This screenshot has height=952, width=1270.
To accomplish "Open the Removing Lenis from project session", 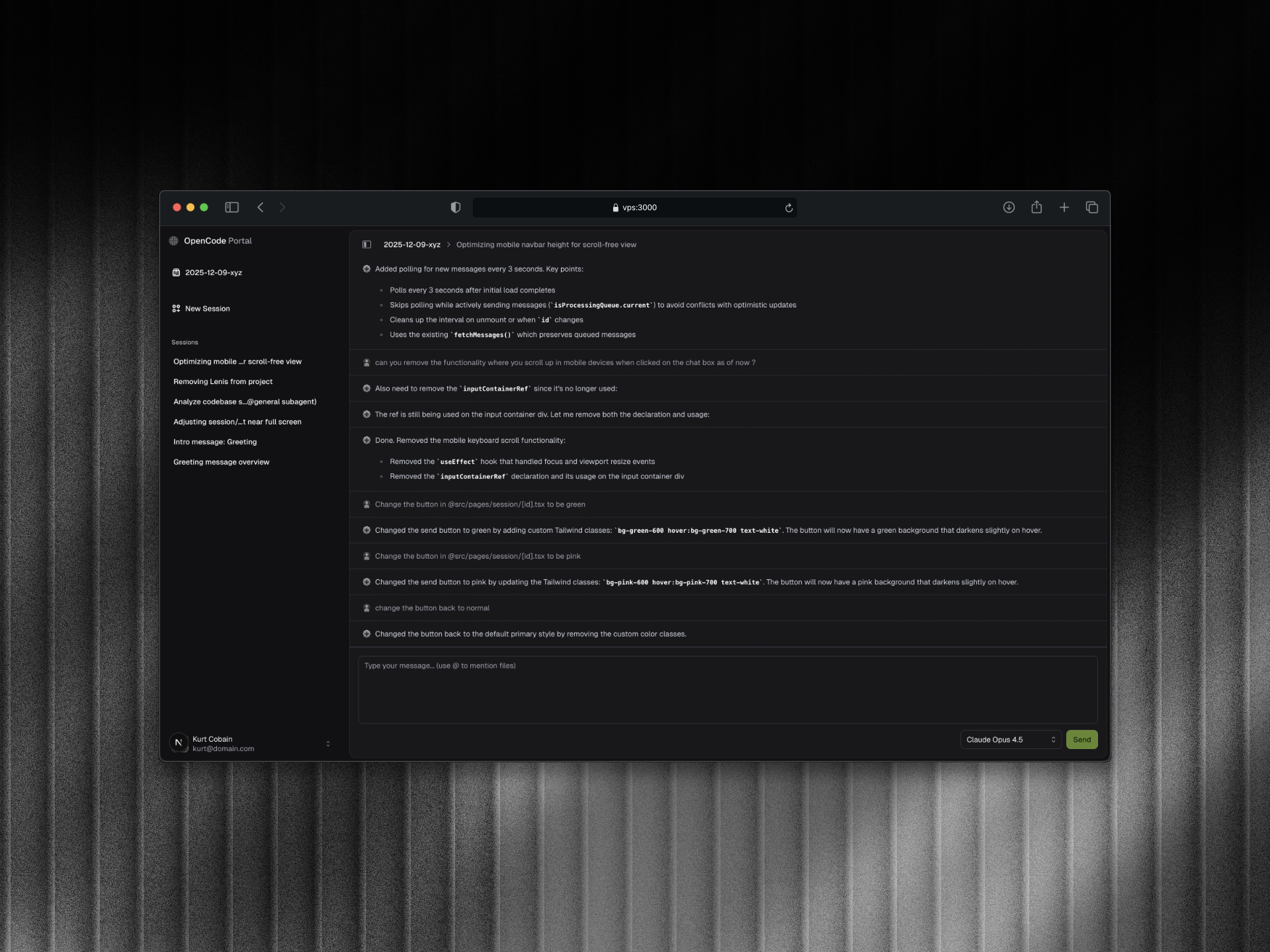I will [x=223, y=381].
